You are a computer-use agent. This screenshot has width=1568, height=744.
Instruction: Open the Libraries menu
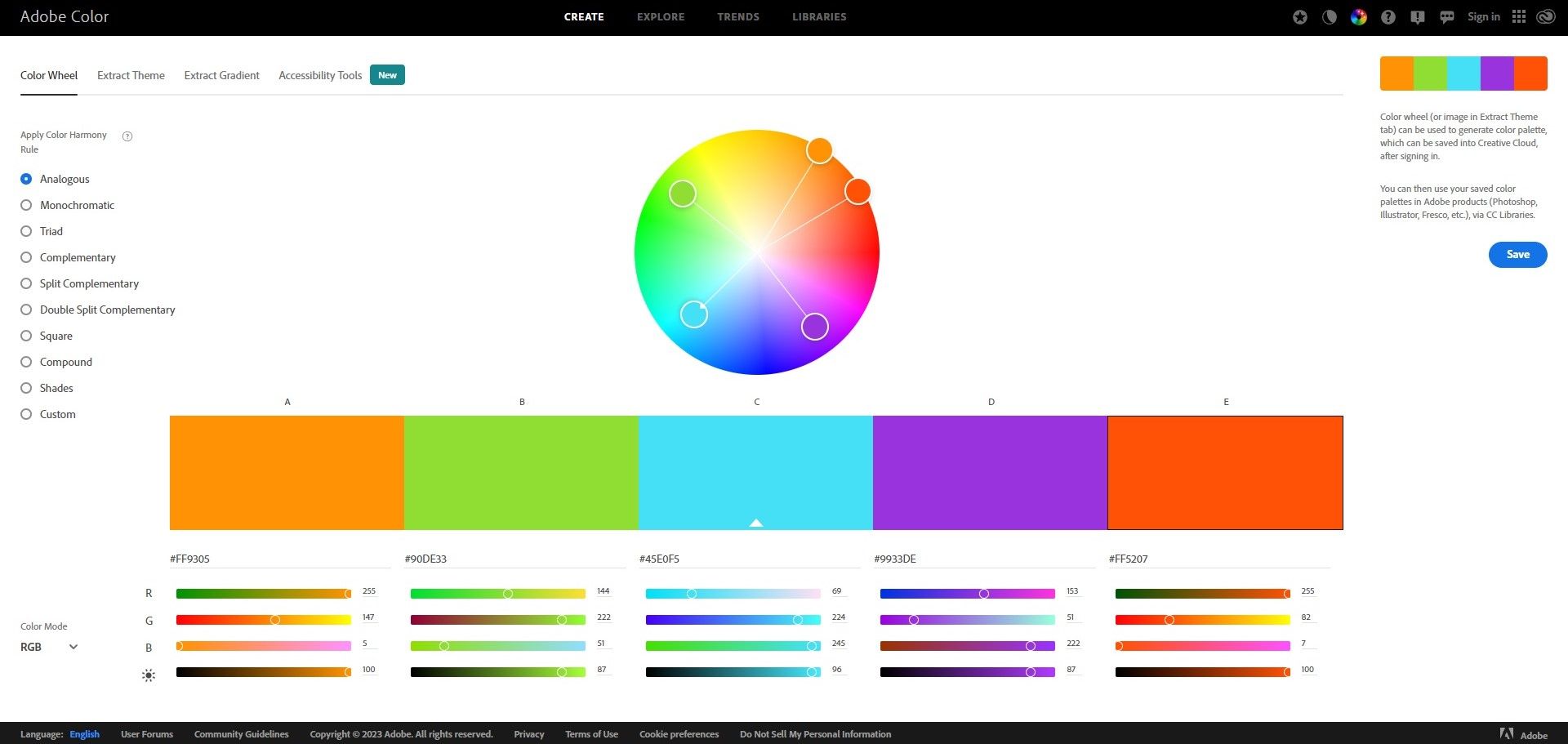[x=819, y=17]
